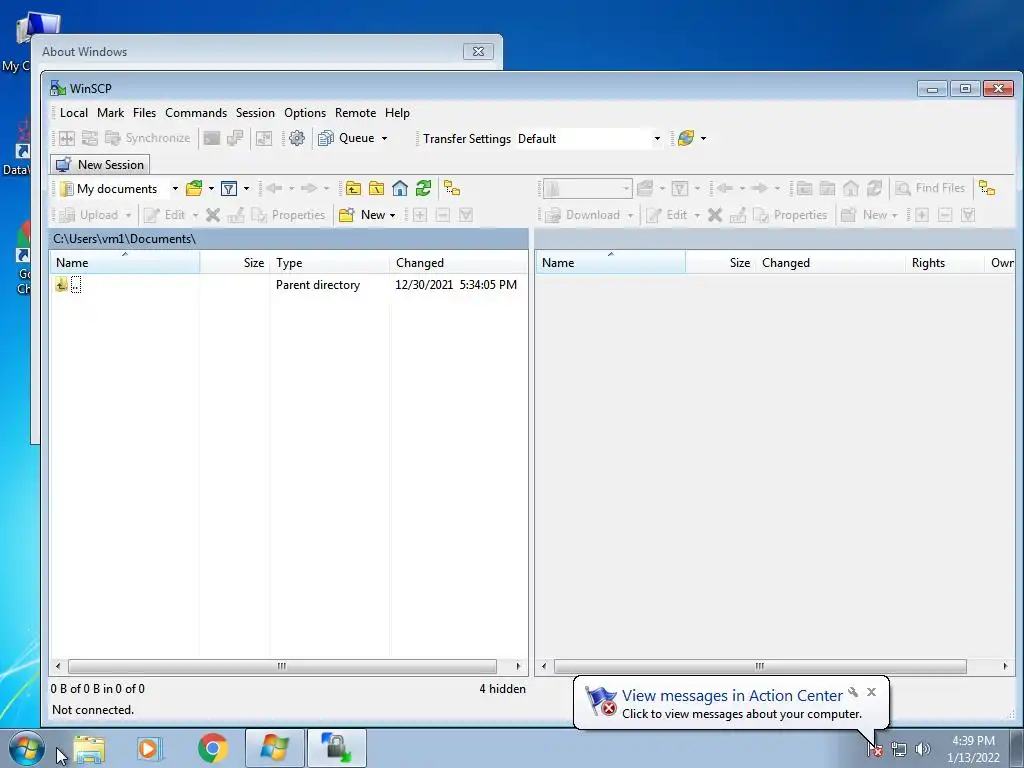The image size is (1024, 768).
Task: Click the local Open Directory folder icon
Action: pyautogui.click(x=194, y=189)
